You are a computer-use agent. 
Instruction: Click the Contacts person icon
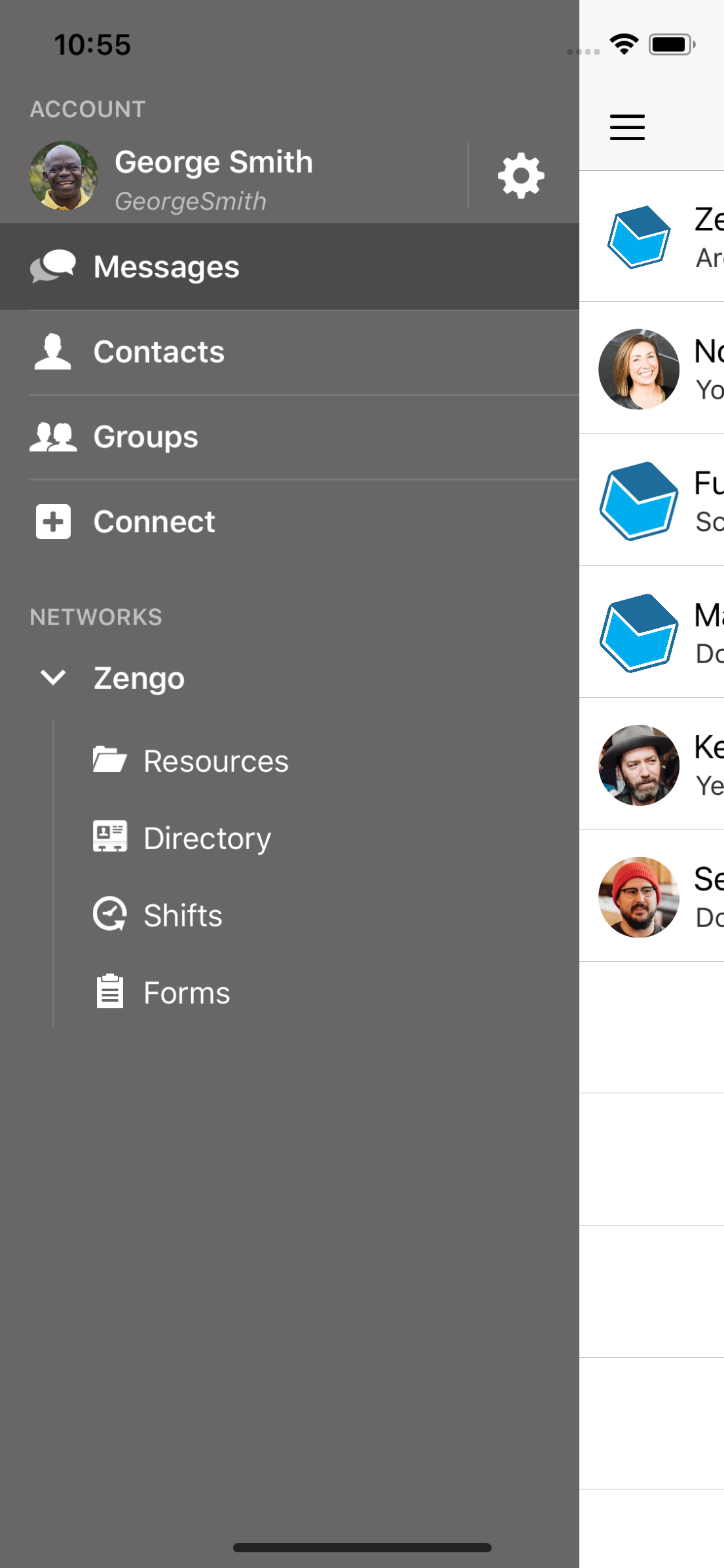(x=53, y=352)
